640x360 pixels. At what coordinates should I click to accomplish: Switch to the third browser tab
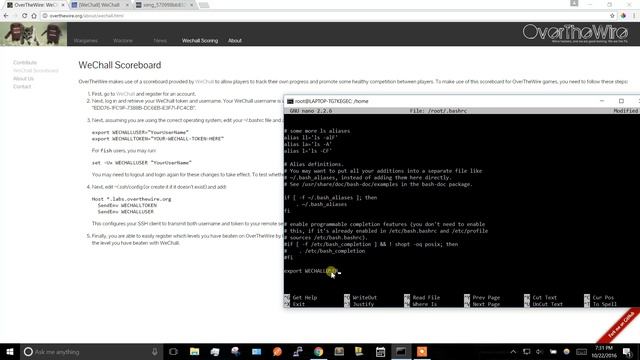[x=164, y=5]
